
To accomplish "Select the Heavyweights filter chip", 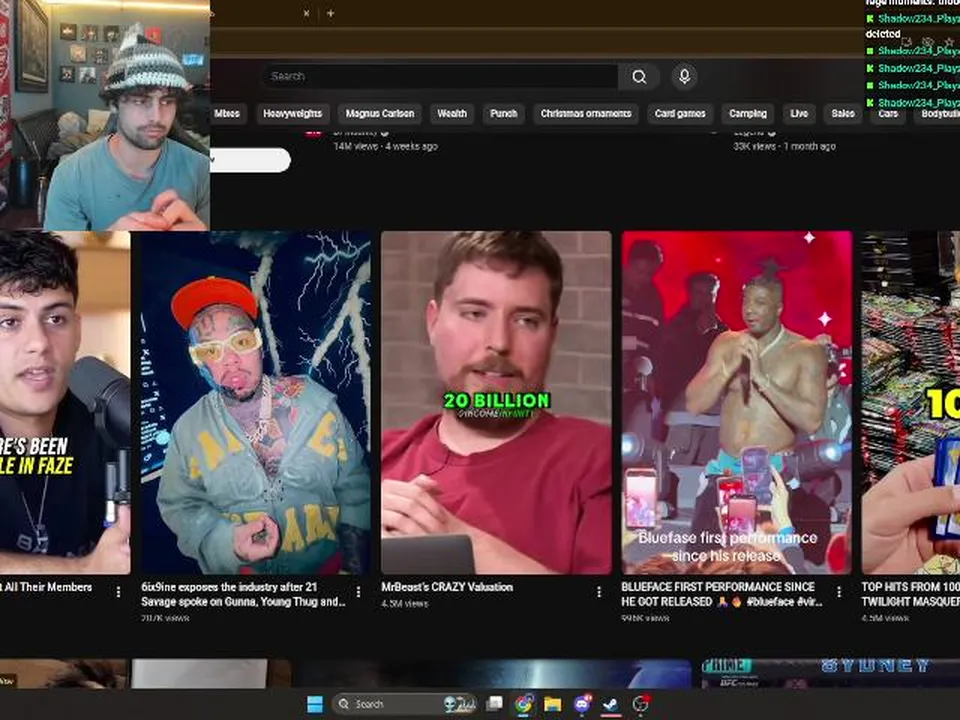I will [293, 113].
